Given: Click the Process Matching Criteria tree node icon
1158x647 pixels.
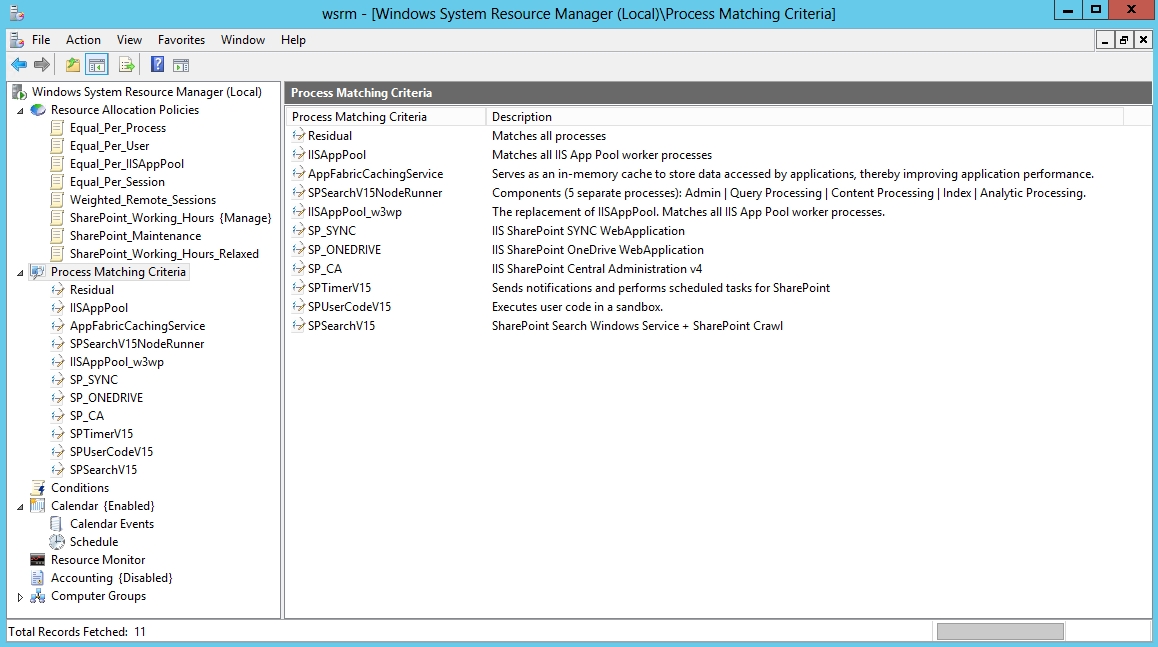Looking at the screenshot, I should click(x=38, y=272).
